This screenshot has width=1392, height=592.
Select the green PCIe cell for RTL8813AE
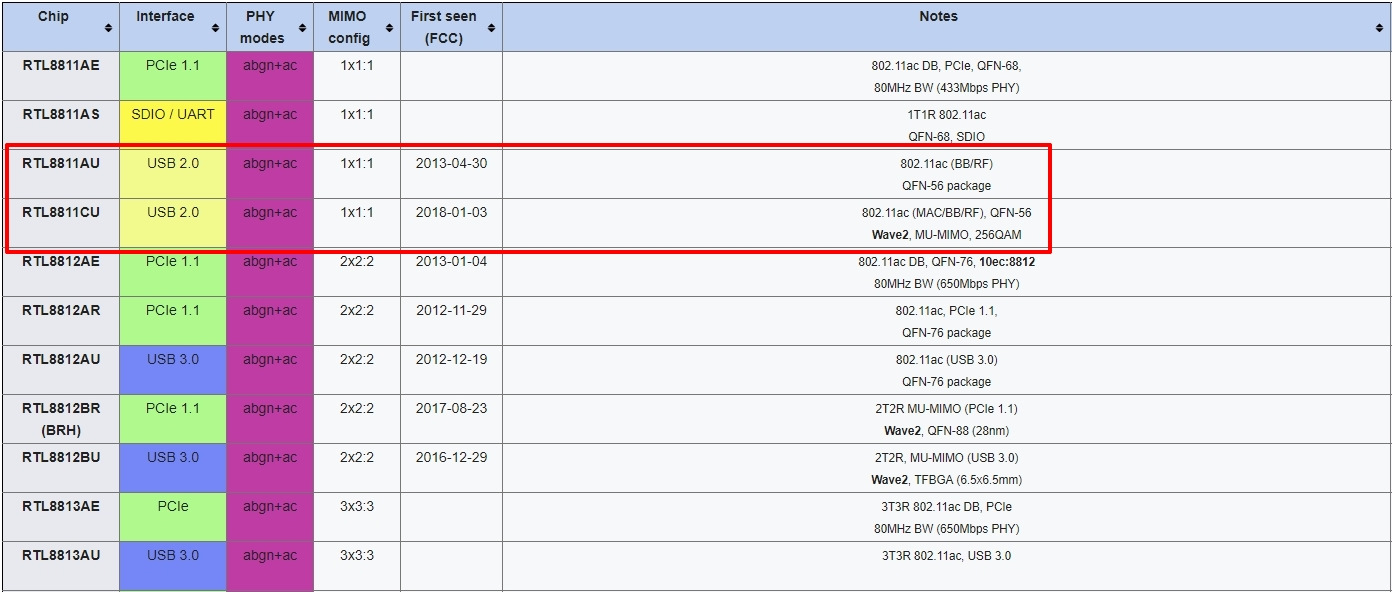coord(173,506)
